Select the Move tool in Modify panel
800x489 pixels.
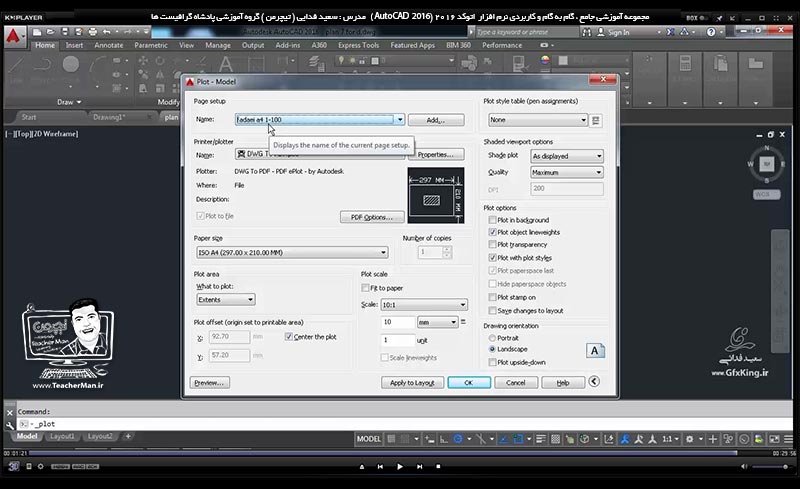point(143,61)
